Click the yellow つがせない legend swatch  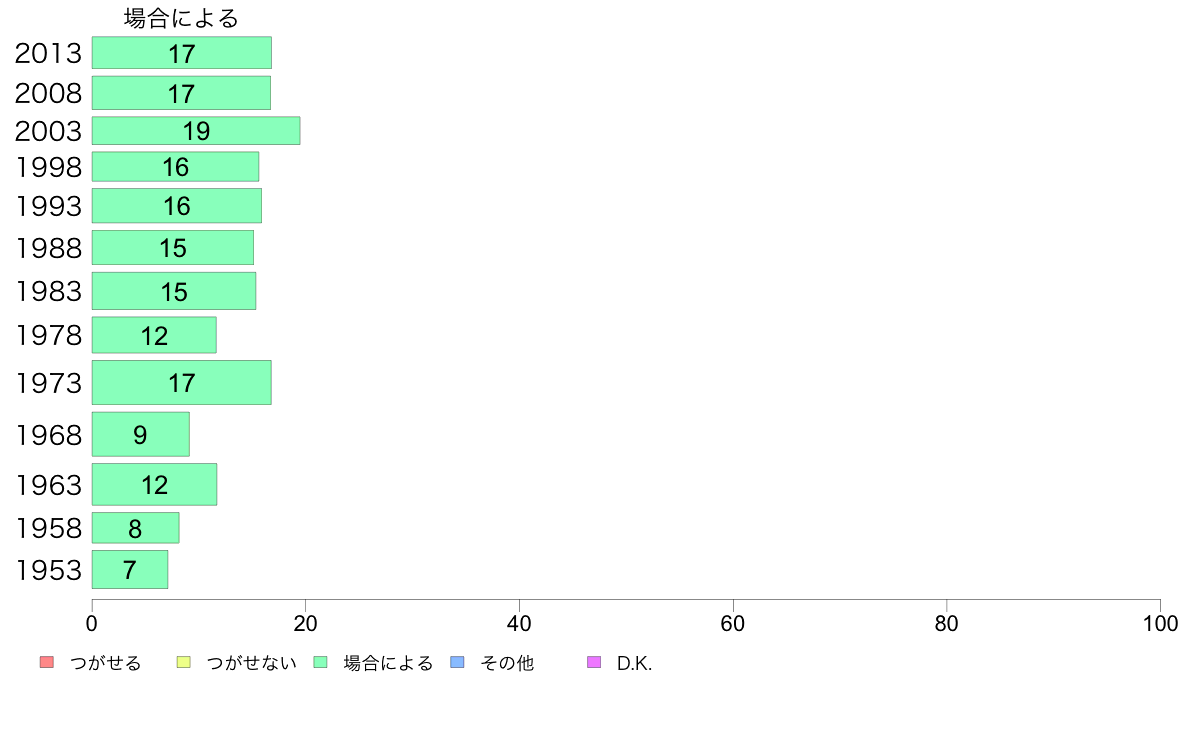coord(183,662)
